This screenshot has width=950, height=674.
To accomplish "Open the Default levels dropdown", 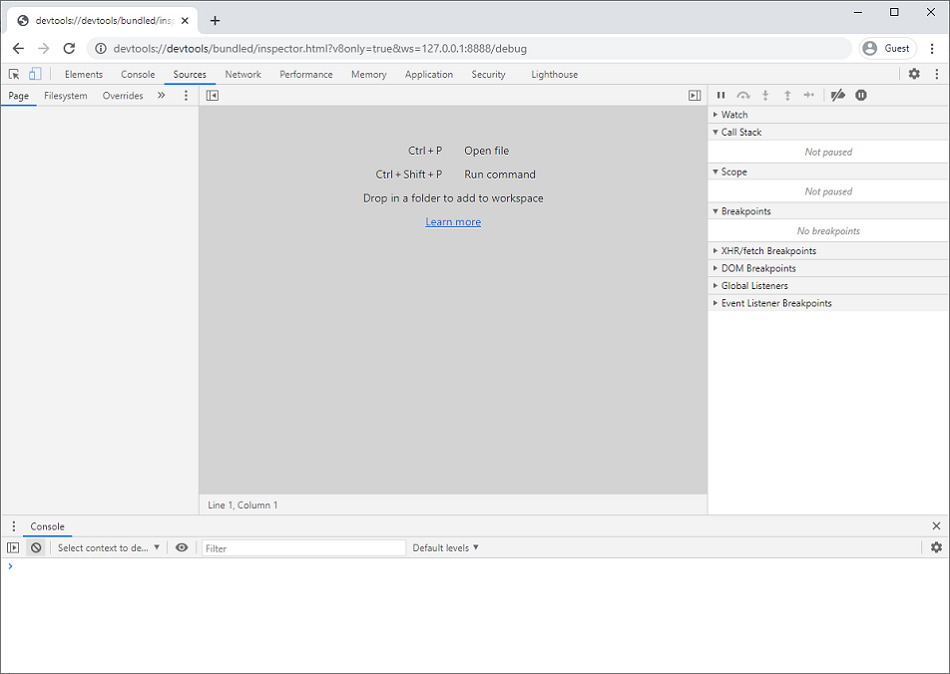I will (445, 548).
